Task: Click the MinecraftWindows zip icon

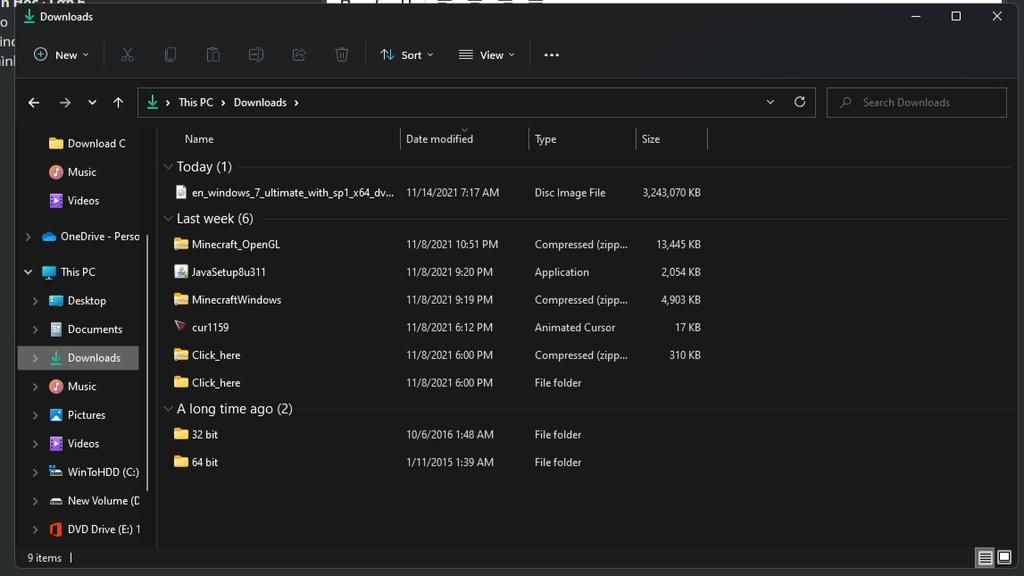Action: (x=181, y=299)
